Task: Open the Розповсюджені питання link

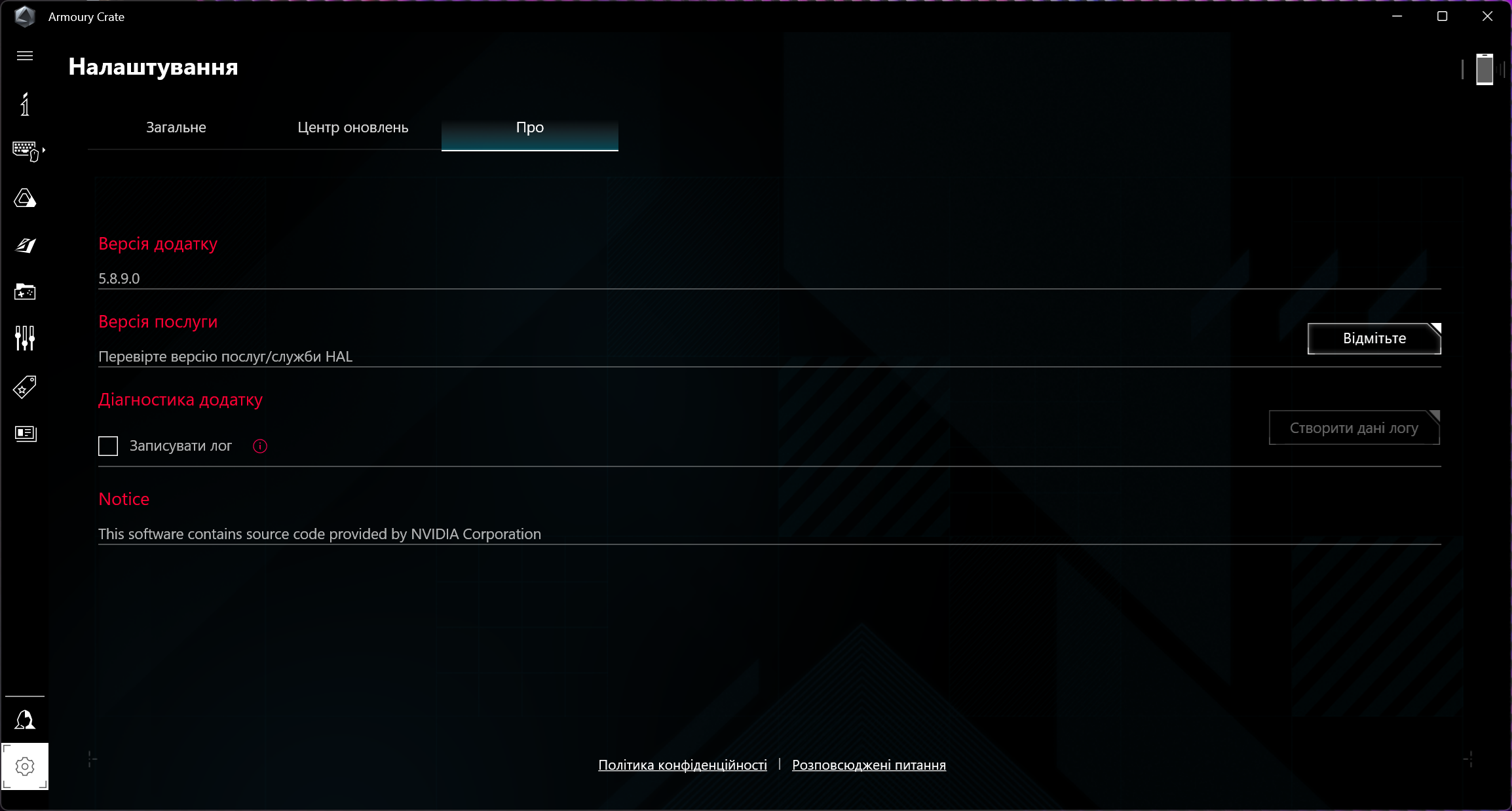Action: point(869,765)
